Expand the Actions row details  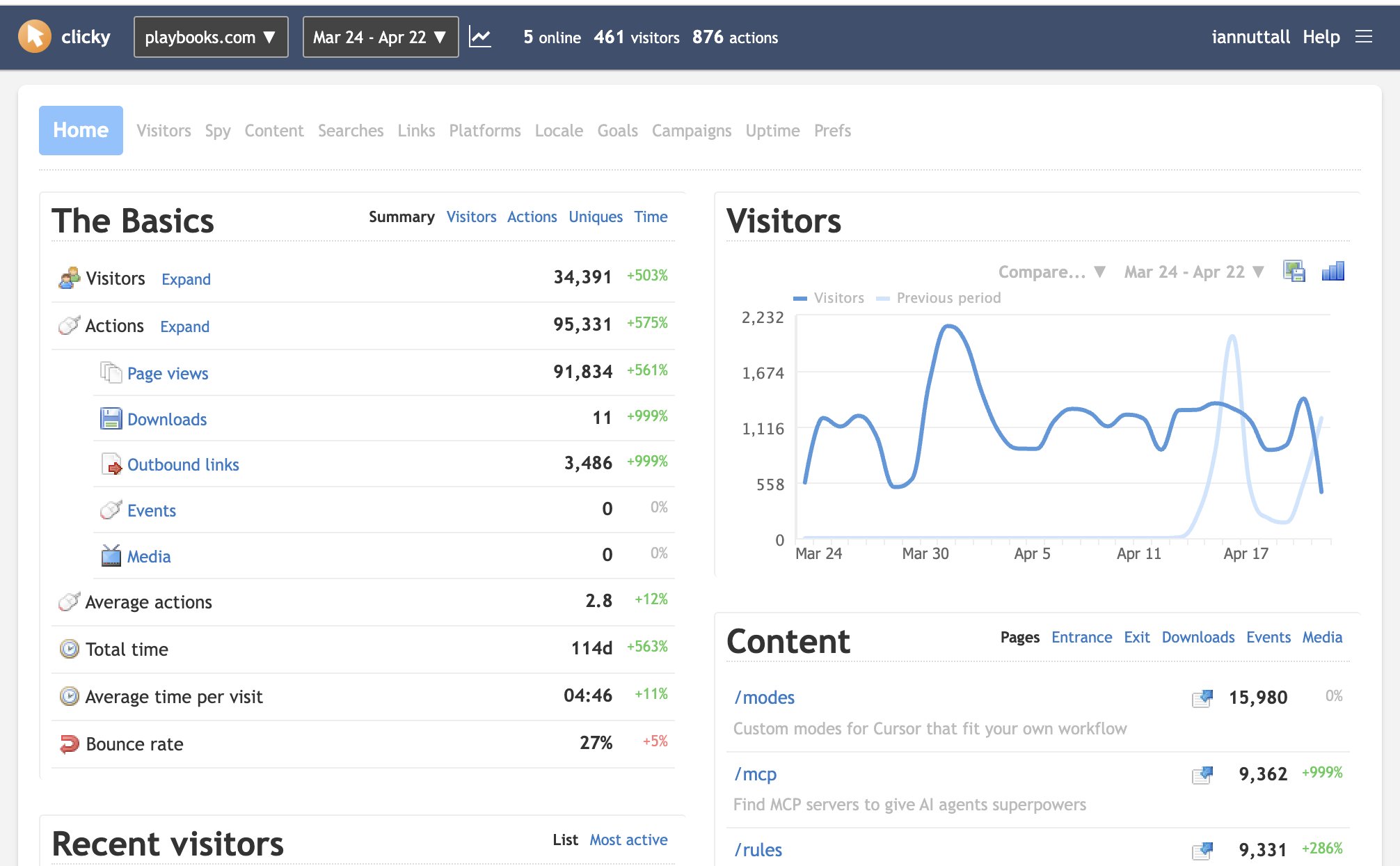[184, 326]
